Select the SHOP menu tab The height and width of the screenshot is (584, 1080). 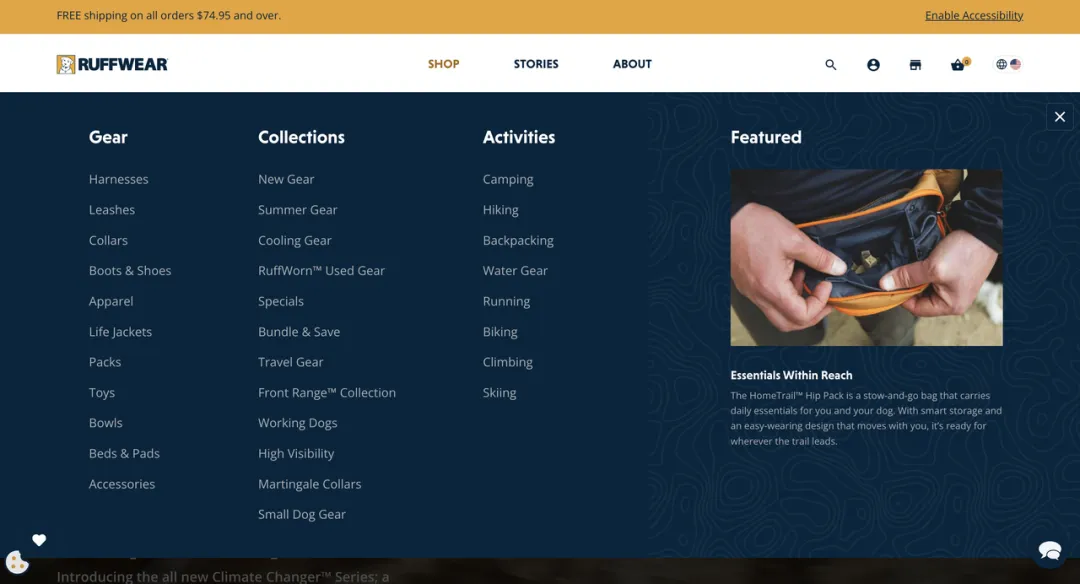click(444, 64)
